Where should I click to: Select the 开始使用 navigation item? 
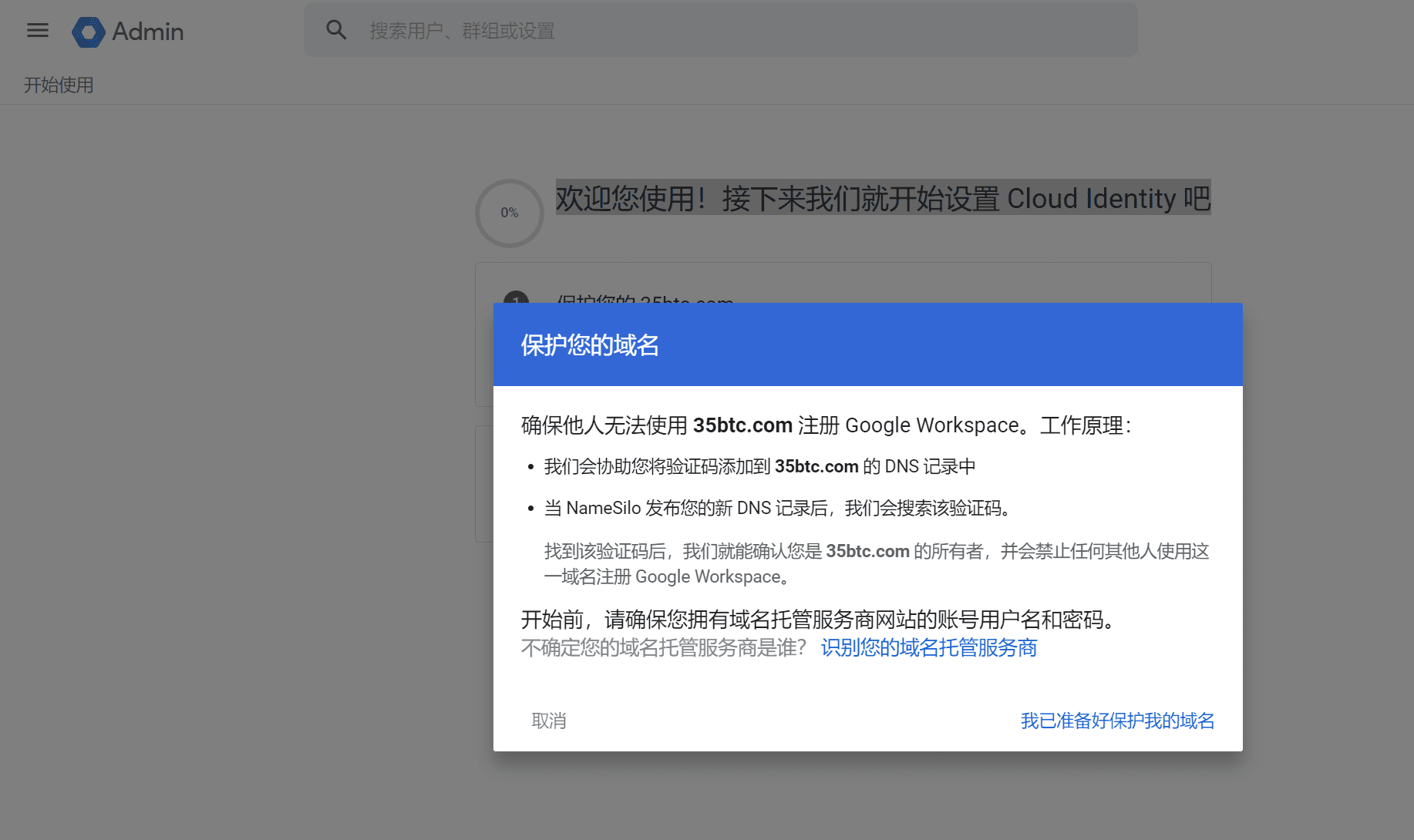tap(59, 85)
